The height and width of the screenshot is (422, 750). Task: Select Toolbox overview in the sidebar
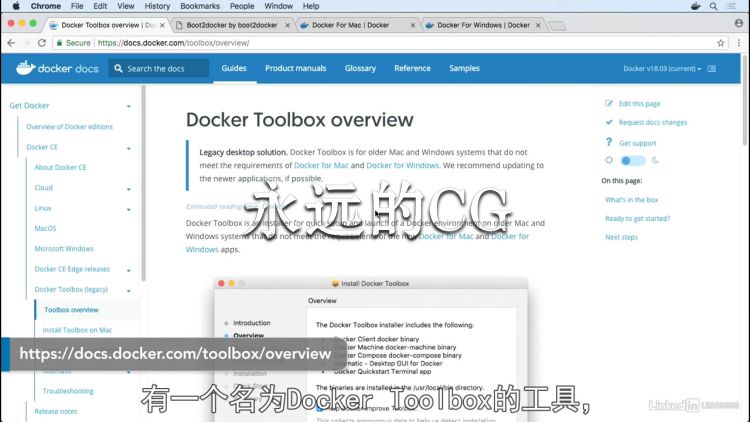pyautogui.click(x=71, y=310)
